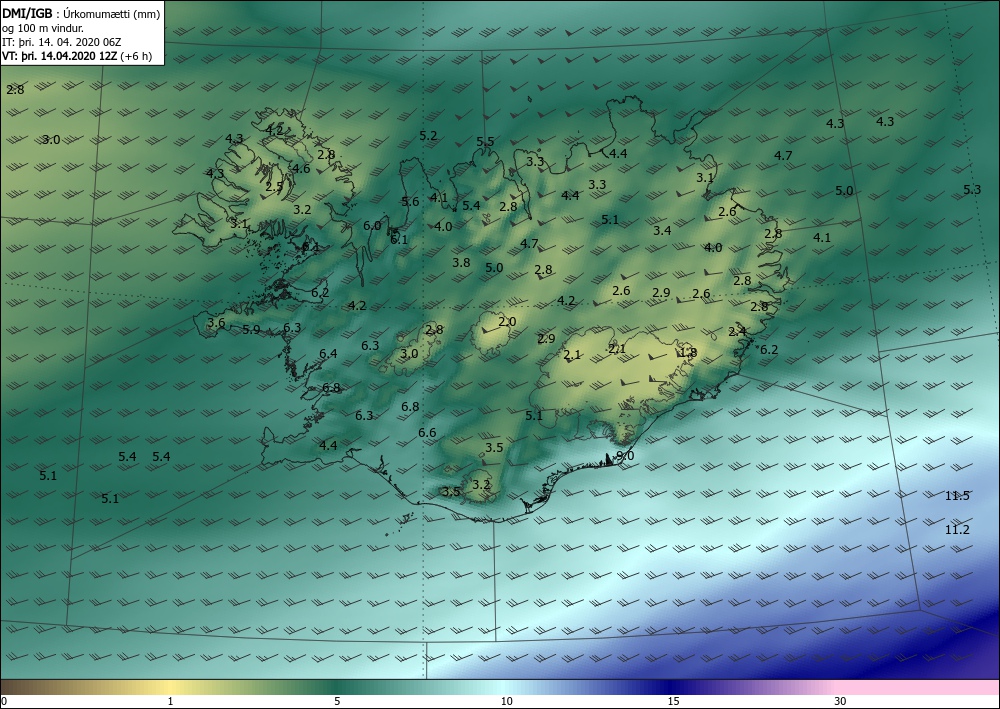The width and height of the screenshot is (1000, 709).
Task: Click the 11.2 value on the map
Action: (x=957, y=530)
